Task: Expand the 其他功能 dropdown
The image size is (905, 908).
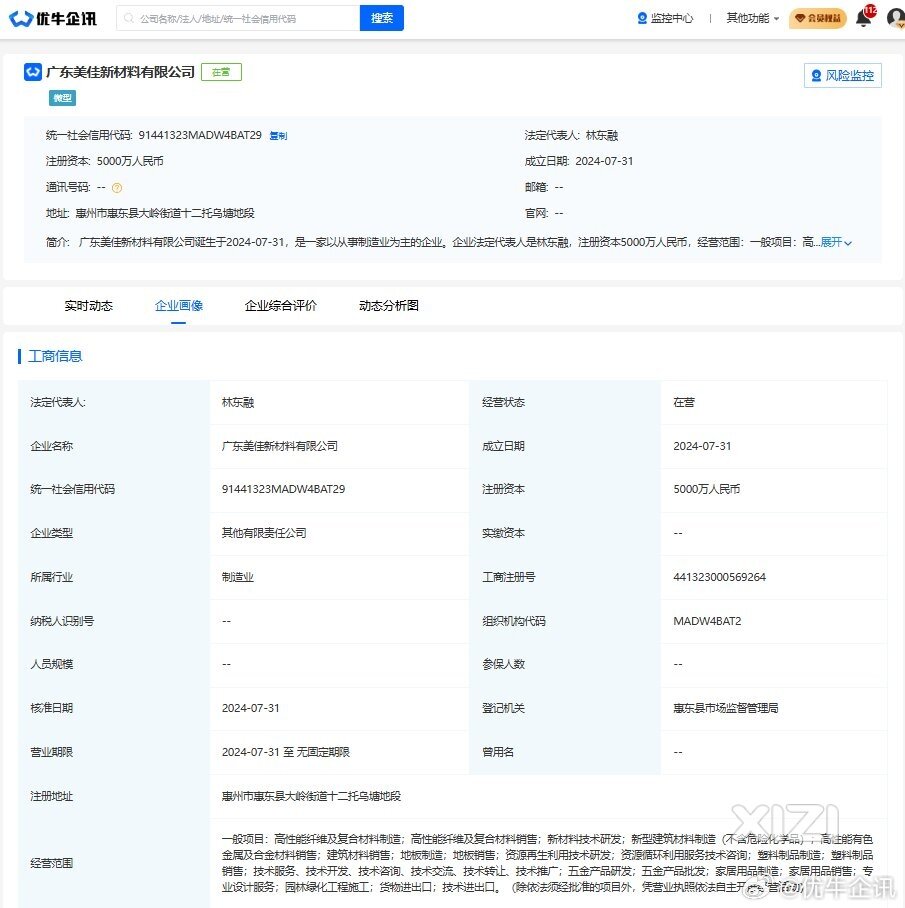Action: pyautogui.click(x=753, y=19)
